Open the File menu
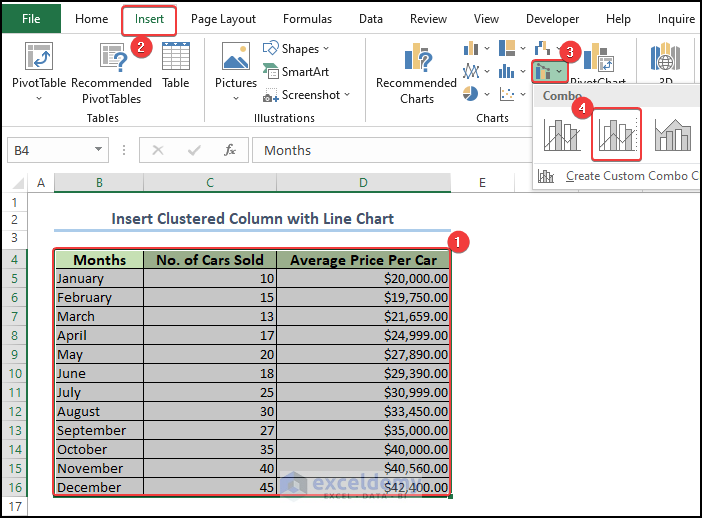 [x=31, y=19]
